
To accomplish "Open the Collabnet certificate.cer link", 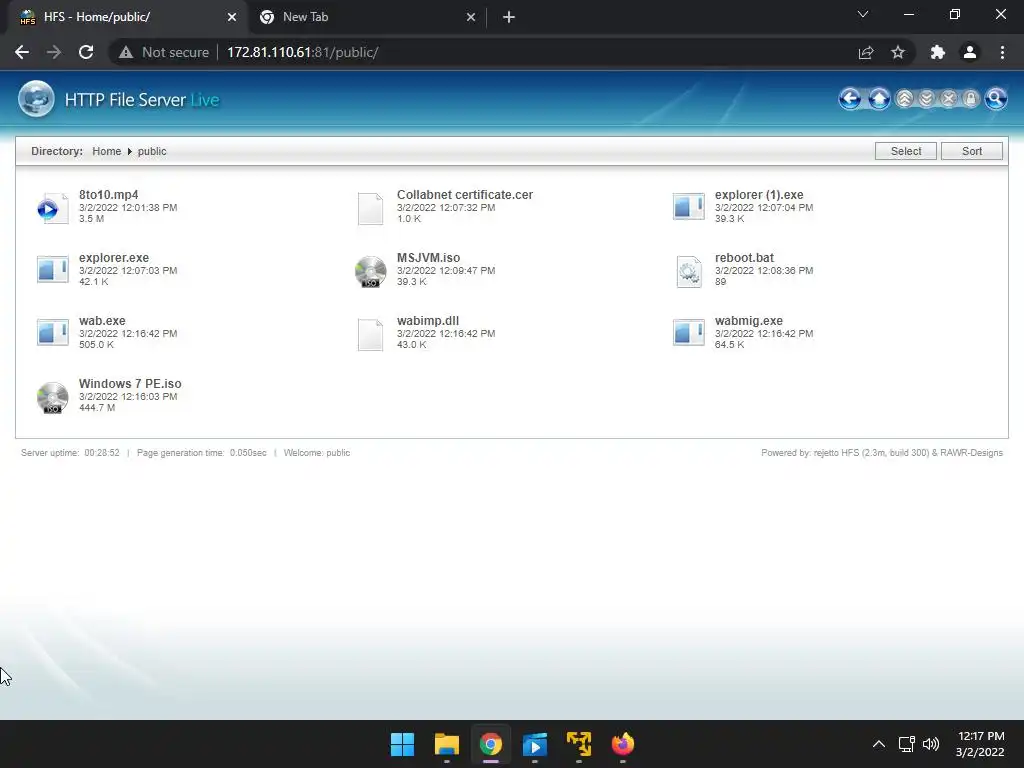I will [x=465, y=195].
